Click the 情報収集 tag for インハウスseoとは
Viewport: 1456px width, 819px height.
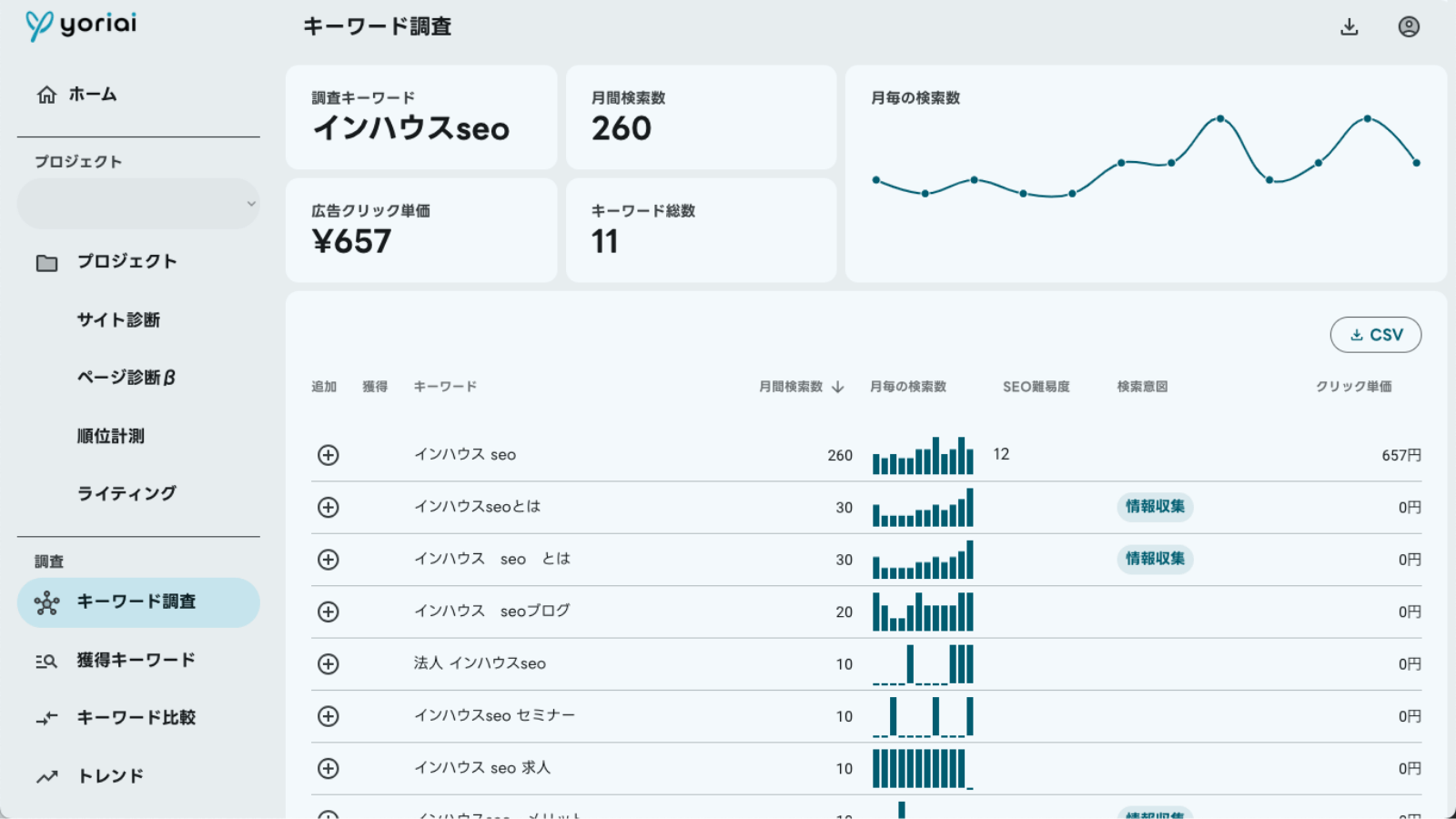point(1154,507)
